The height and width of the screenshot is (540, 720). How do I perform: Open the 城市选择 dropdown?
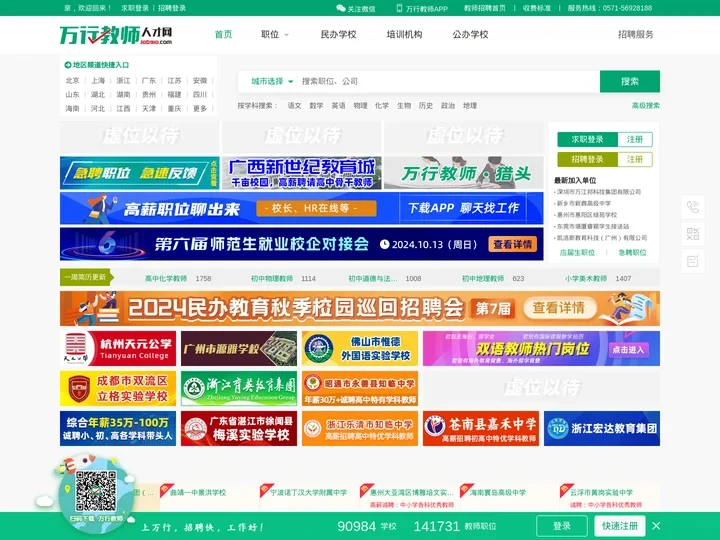[x=272, y=81]
